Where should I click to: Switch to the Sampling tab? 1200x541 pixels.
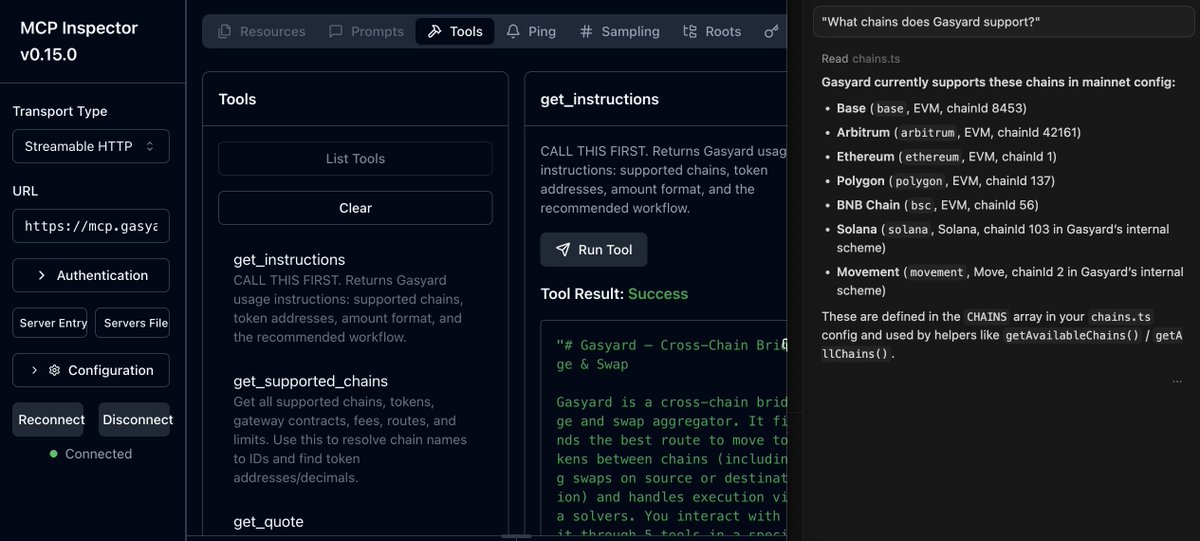620,31
